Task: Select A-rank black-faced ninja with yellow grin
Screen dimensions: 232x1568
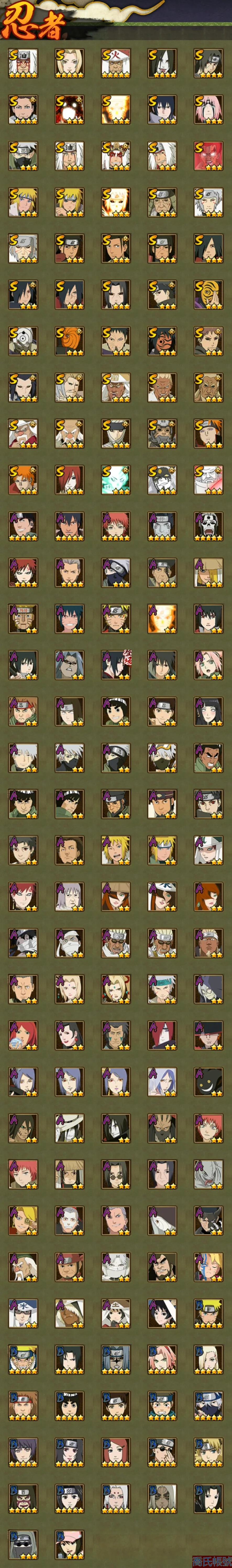Action: click(209, 1081)
